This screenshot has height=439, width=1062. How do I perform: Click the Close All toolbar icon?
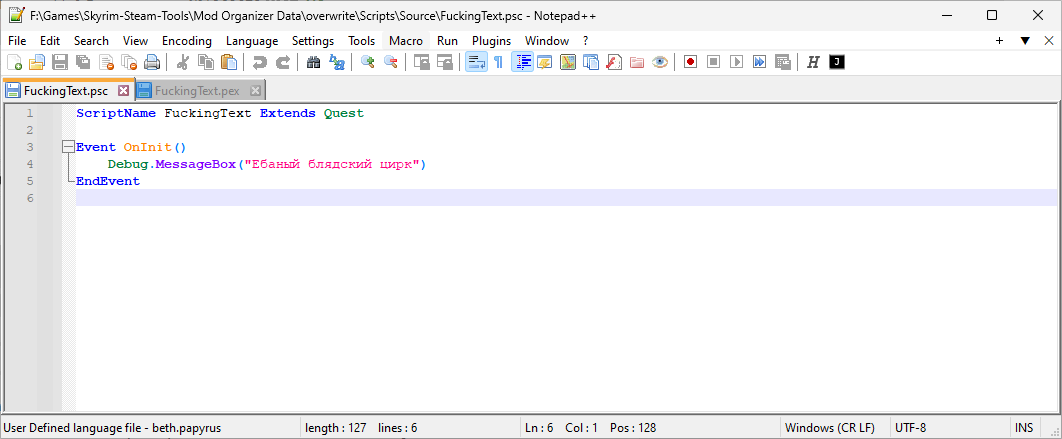[x=129, y=62]
